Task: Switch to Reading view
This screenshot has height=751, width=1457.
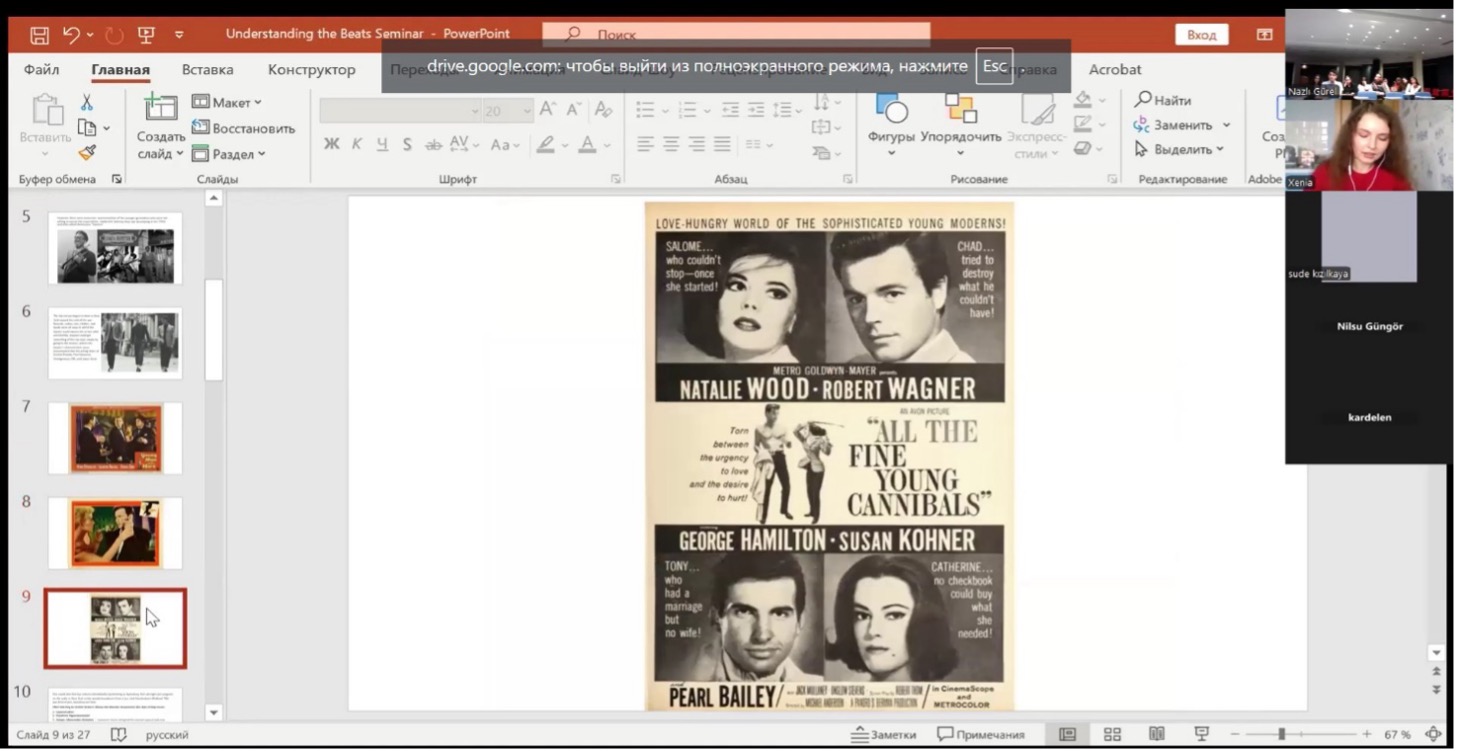Action: click(1157, 734)
